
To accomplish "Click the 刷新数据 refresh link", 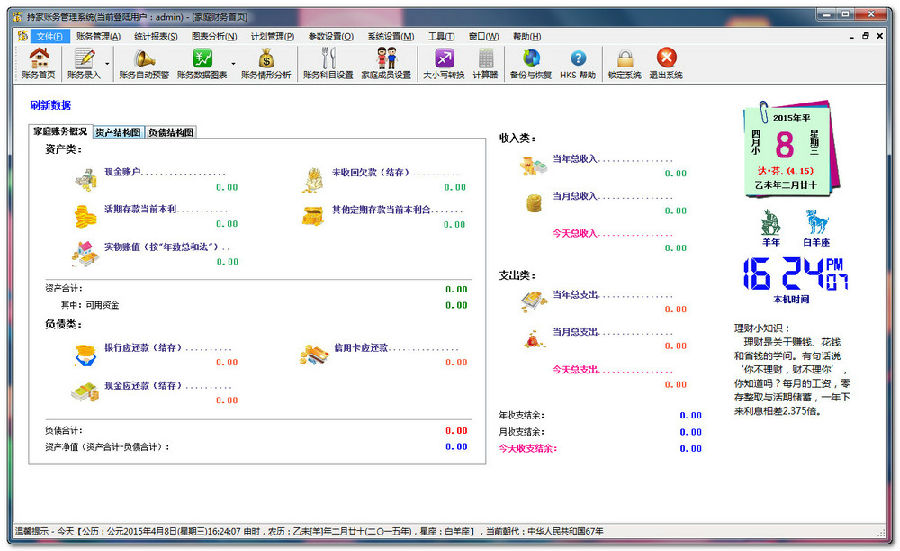I will (x=50, y=105).
